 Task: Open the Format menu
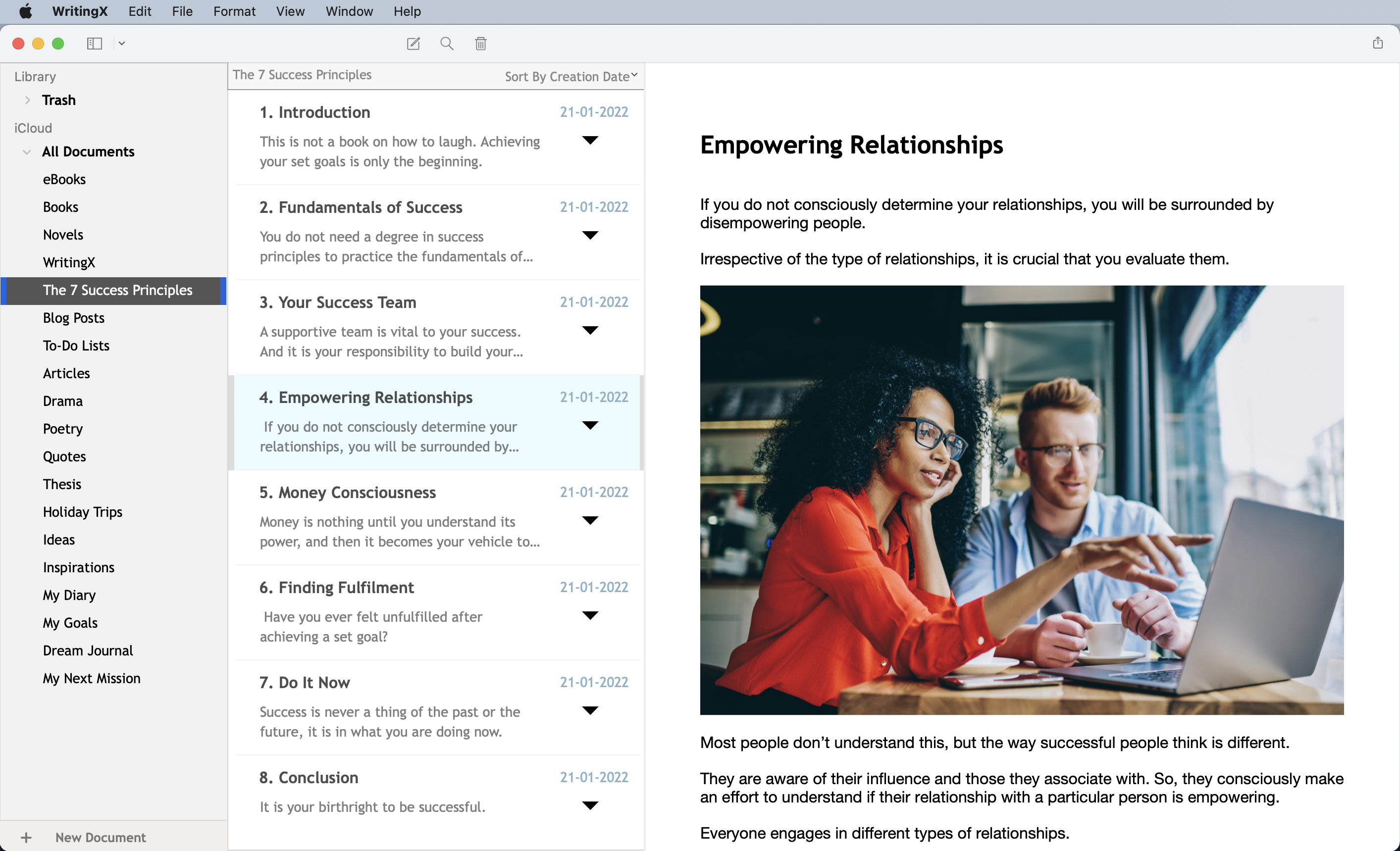(234, 11)
